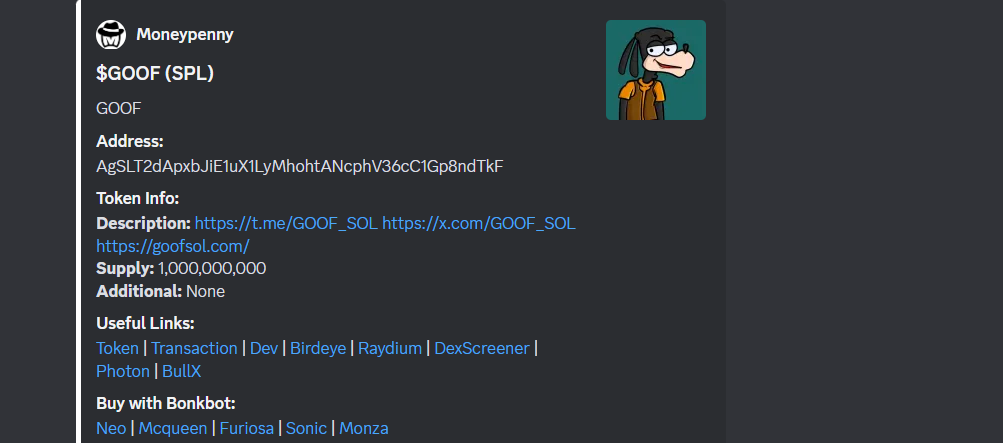The height and width of the screenshot is (443, 1003).
Task: Open the GOOF token thumbnail image
Action: pyautogui.click(x=656, y=70)
